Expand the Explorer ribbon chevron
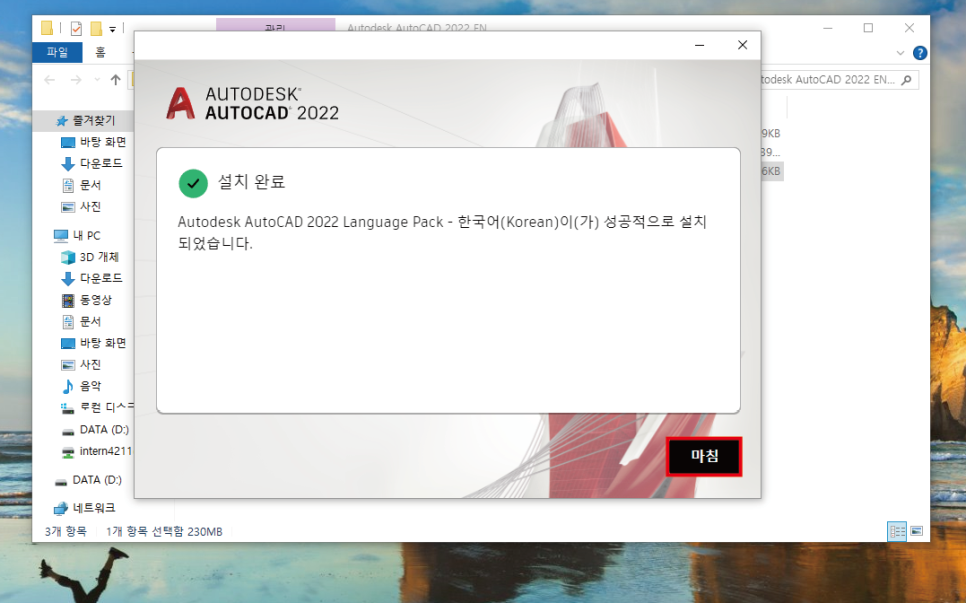This screenshot has height=603, width=966. (x=900, y=53)
